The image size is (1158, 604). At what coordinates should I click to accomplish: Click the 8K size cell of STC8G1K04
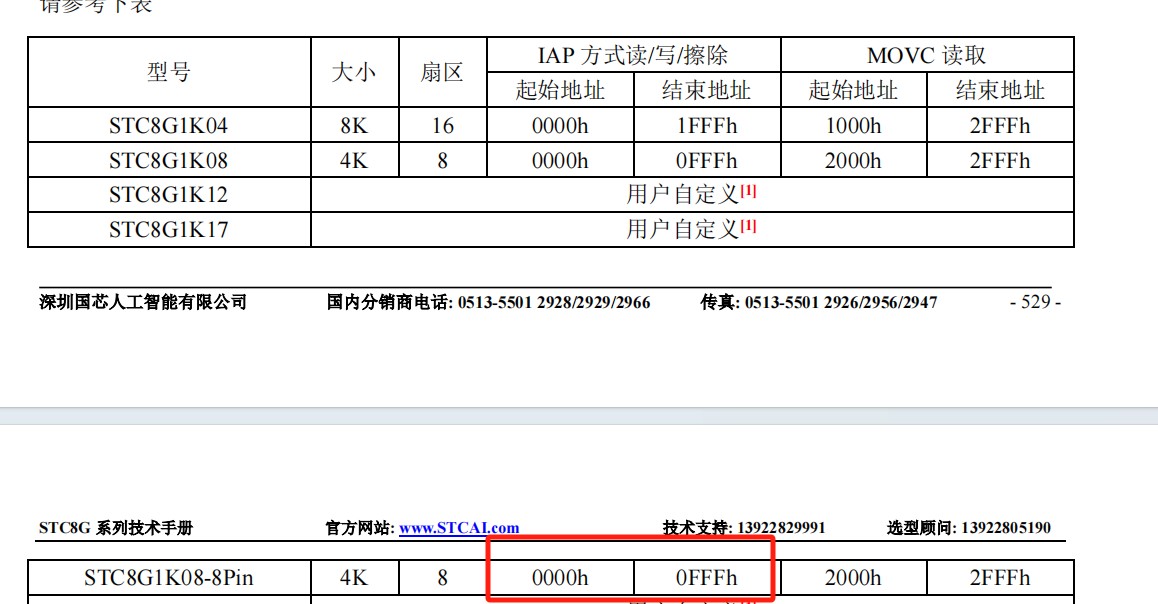354,126
